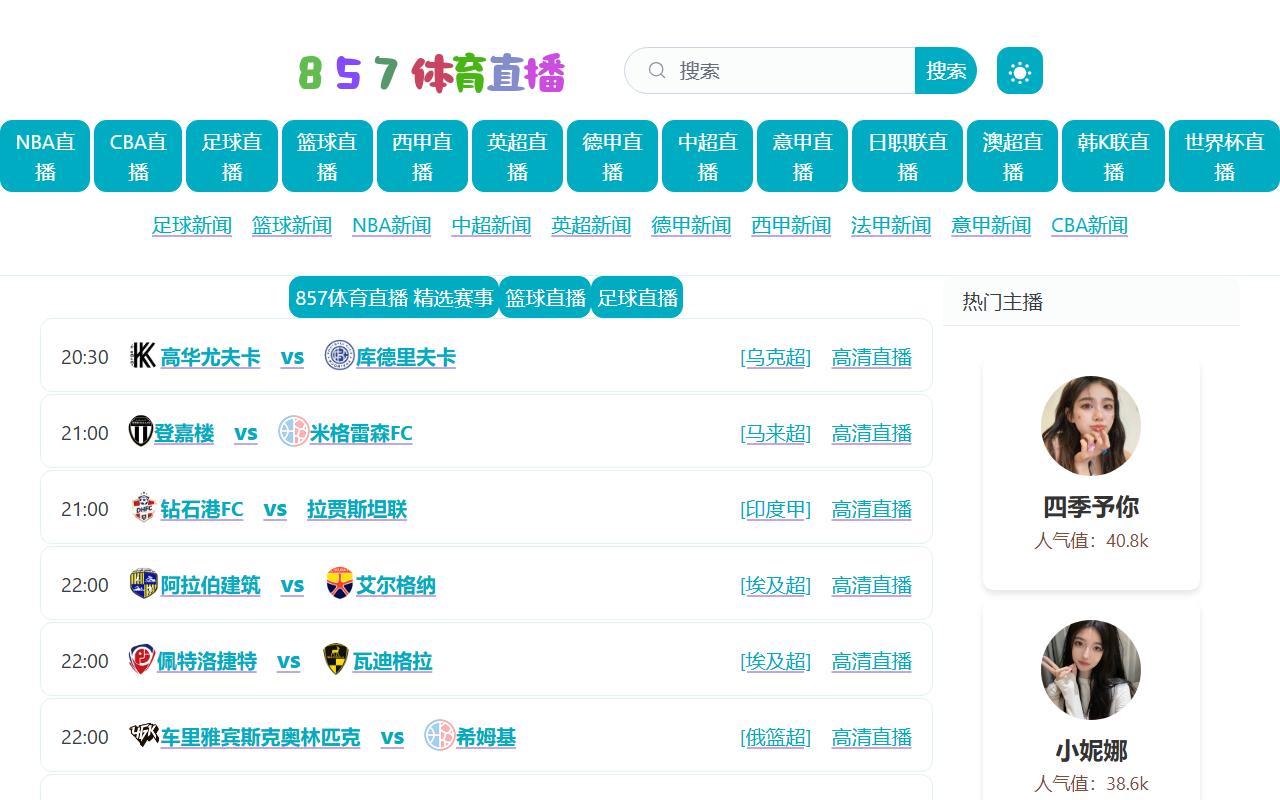Open 中超直播 category
This screenshot has width=1280, height=800.
tap(707, 156)
